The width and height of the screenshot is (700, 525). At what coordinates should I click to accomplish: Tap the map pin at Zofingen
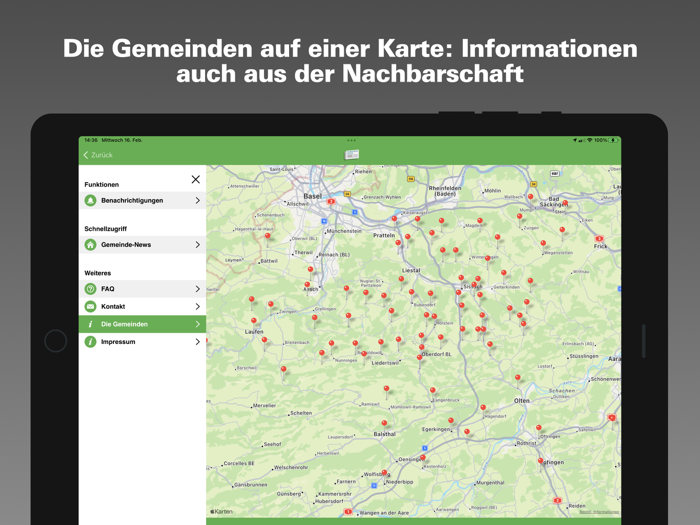(541, 461)
